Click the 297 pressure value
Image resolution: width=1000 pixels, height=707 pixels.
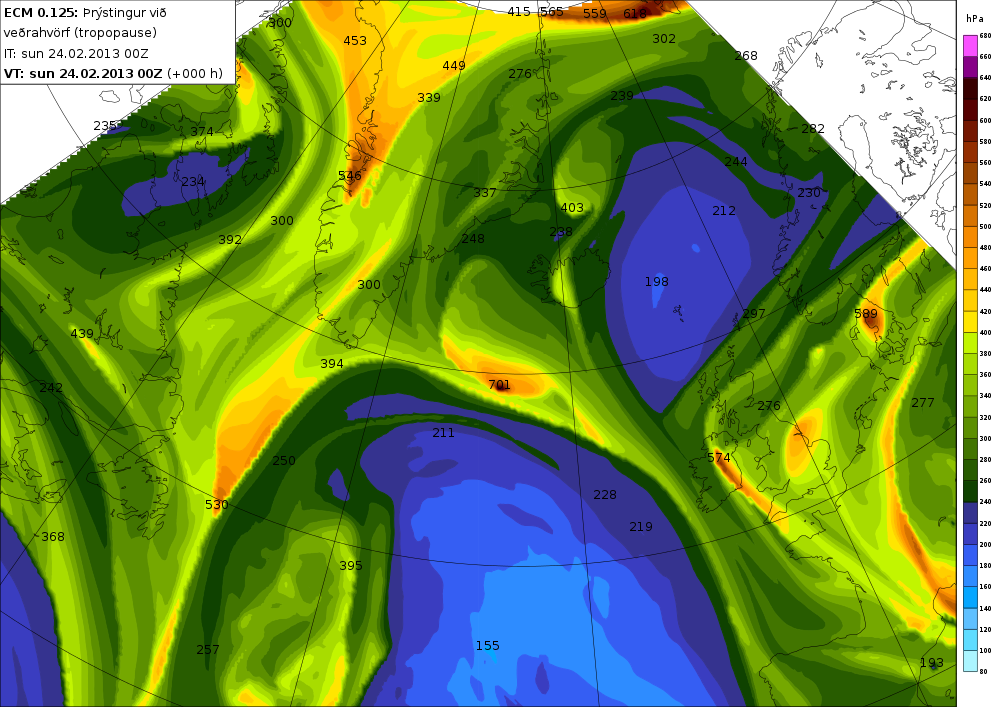pyautogui.click(x=753, y=313)
